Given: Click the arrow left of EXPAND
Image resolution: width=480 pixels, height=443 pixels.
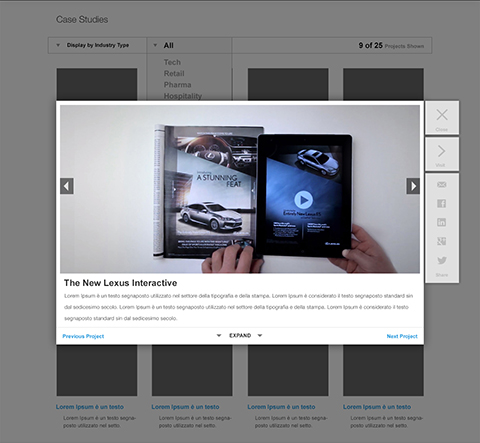Looking at the screenshot, I should click(219, 335).
